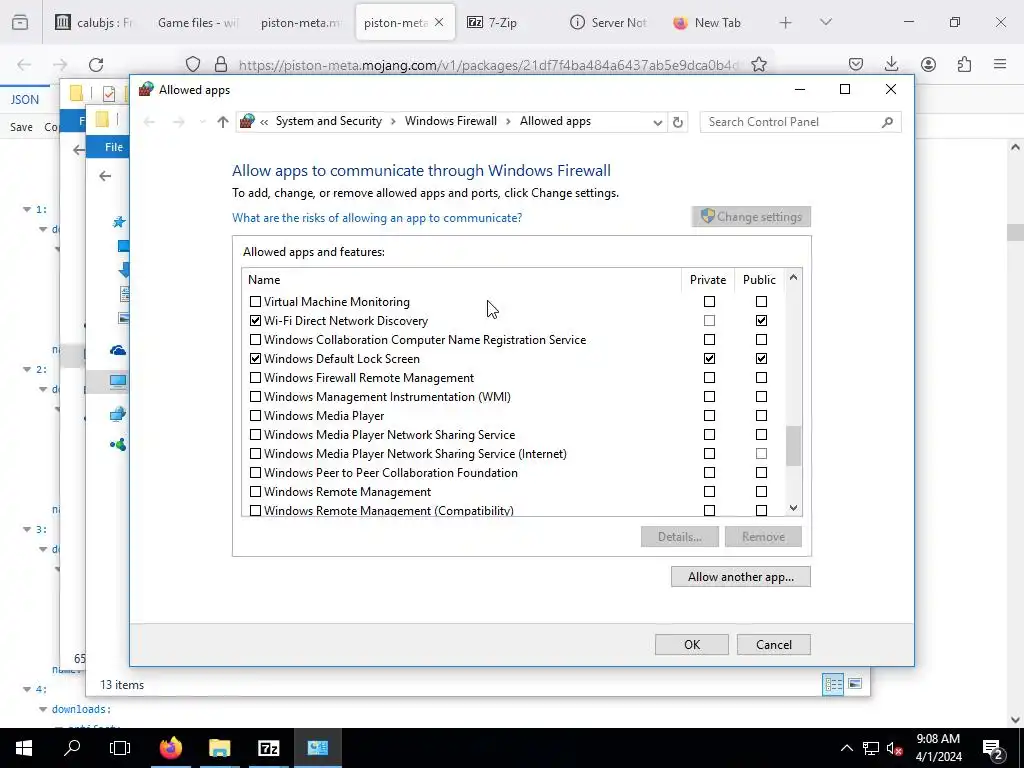Screen dimensions: 1024x768
Task: Open the Firefox extensions puzzle icon
Action: tap(964, 64)
